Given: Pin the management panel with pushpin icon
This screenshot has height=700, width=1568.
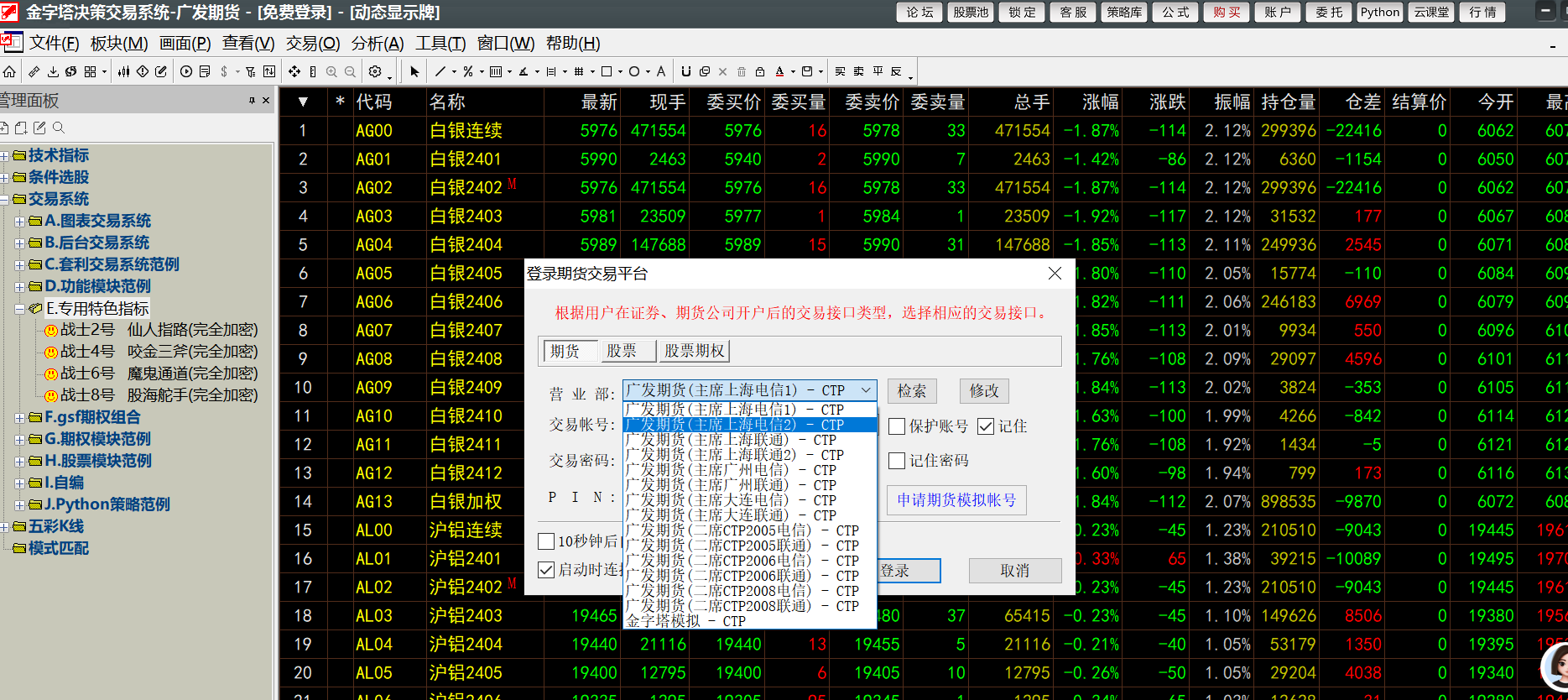Looking at the screenshot, I should (252, 101).
